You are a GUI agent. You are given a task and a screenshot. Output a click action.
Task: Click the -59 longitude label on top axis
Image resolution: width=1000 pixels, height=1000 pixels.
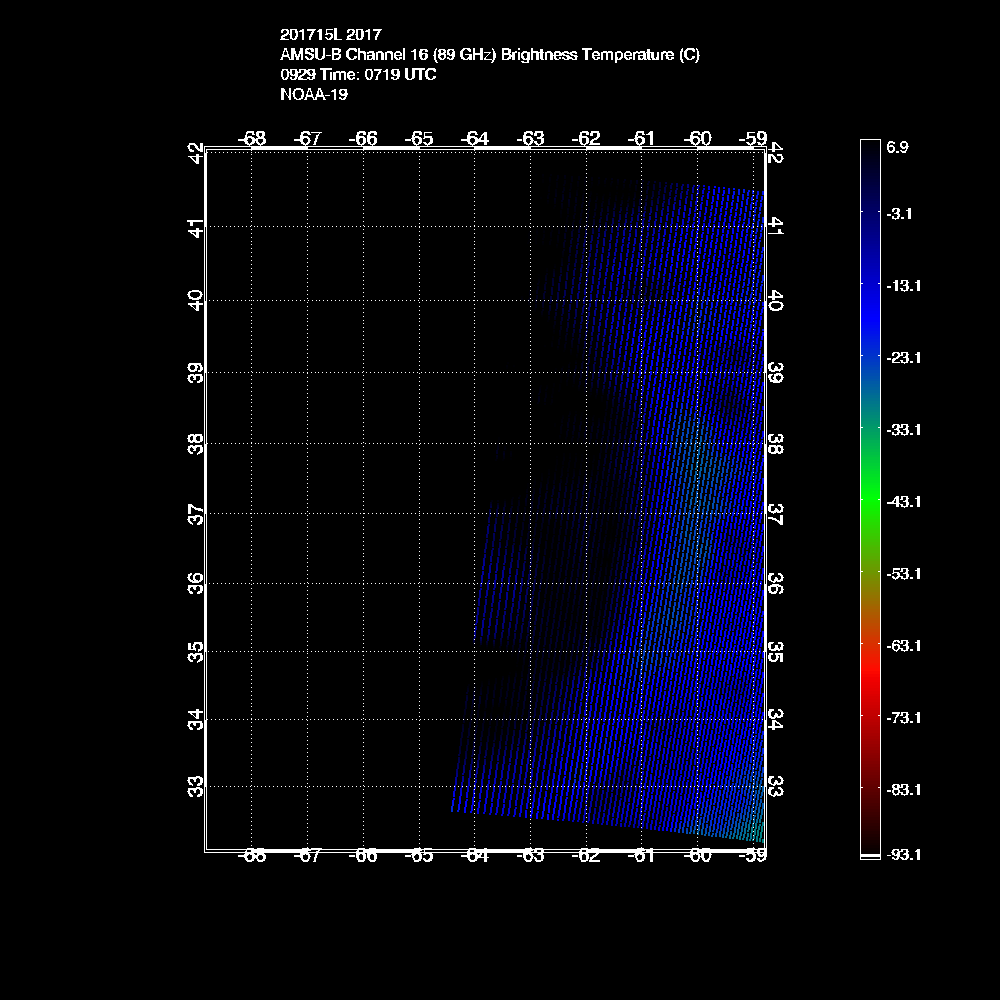pos(752,138)
